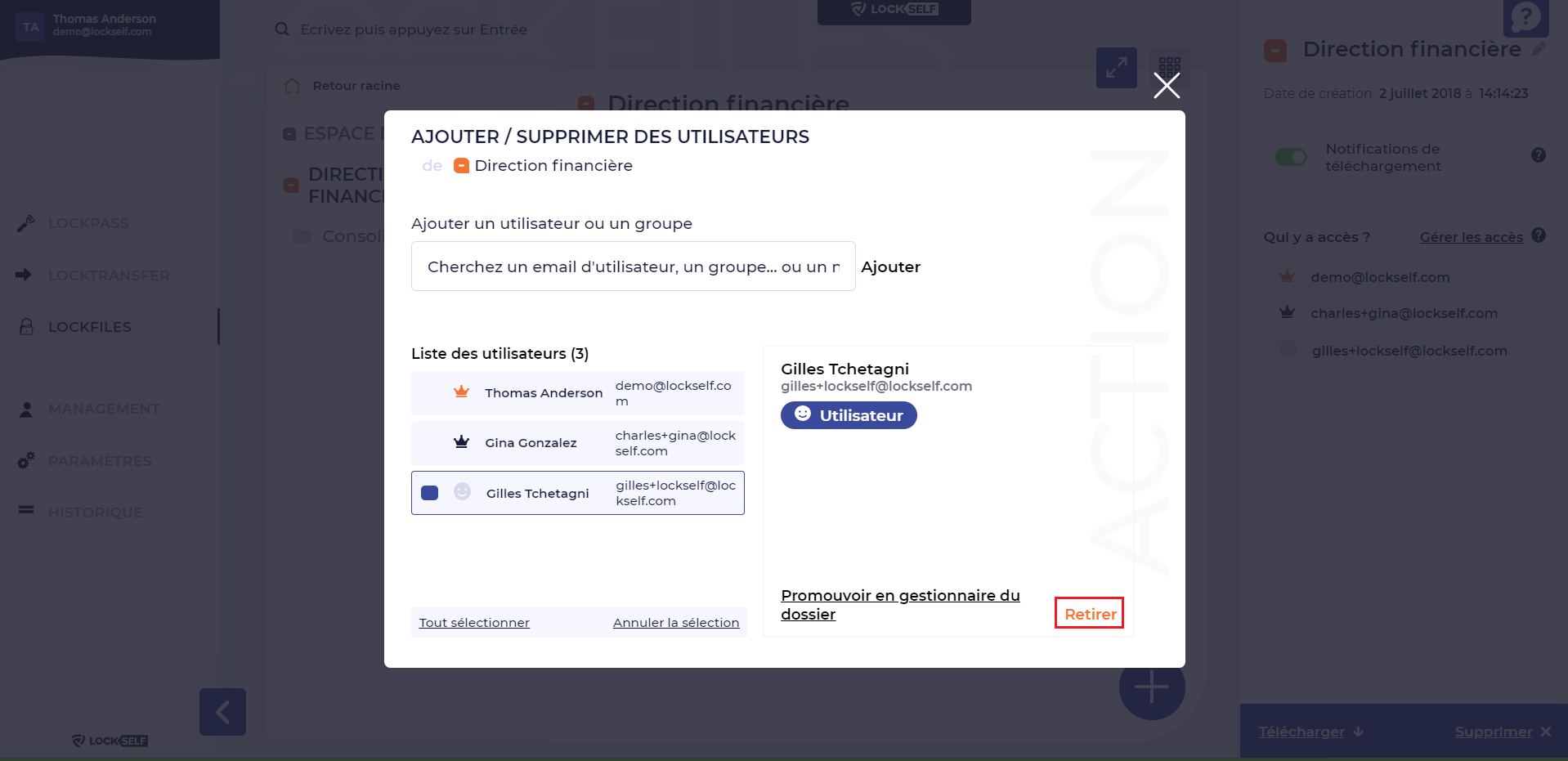Click Promouvoir en gestionnaire du dossier

[x=899, y=604]
